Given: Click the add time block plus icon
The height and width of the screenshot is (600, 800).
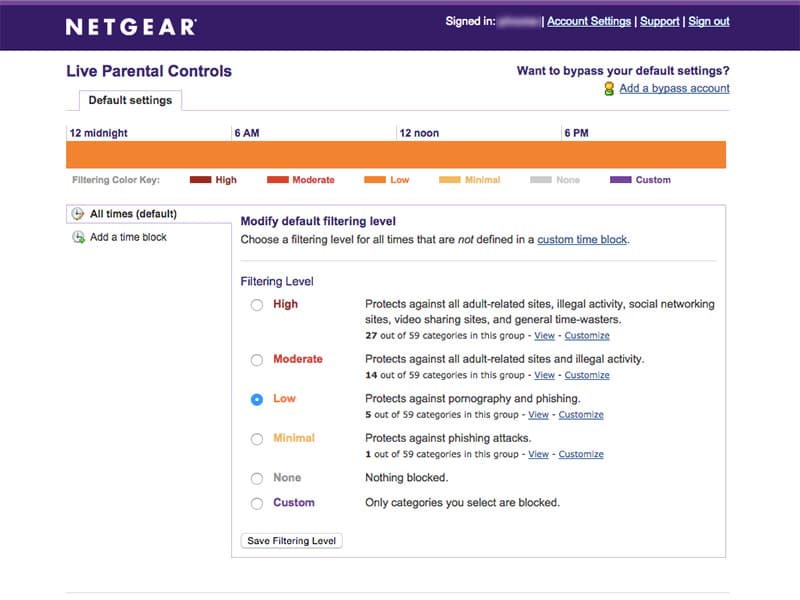Looking at the screenshot, I should point(78,238).
